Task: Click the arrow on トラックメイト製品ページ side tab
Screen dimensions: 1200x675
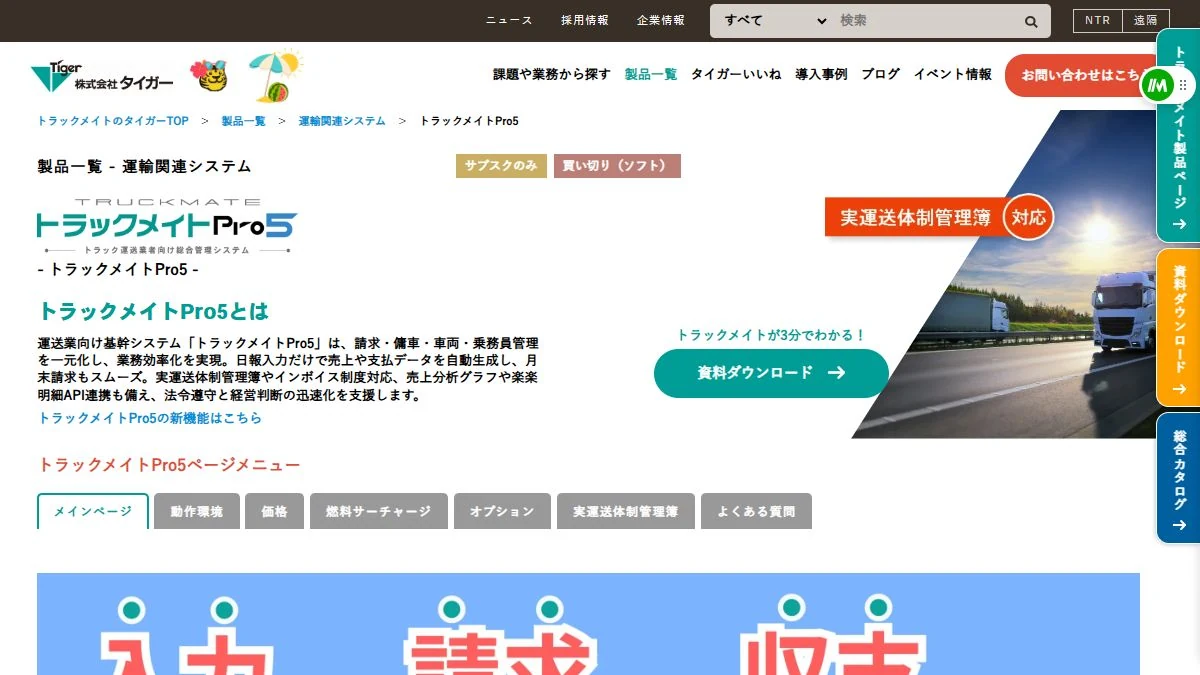Action: click(1179, 224)
